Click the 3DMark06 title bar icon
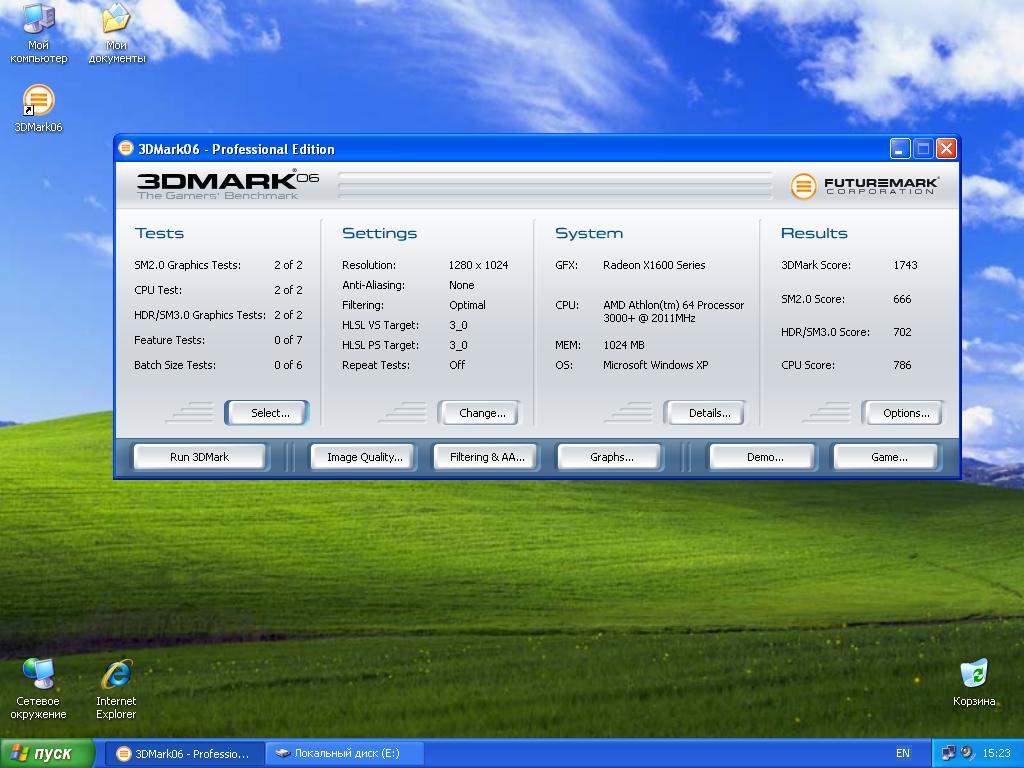 [125, 149]
